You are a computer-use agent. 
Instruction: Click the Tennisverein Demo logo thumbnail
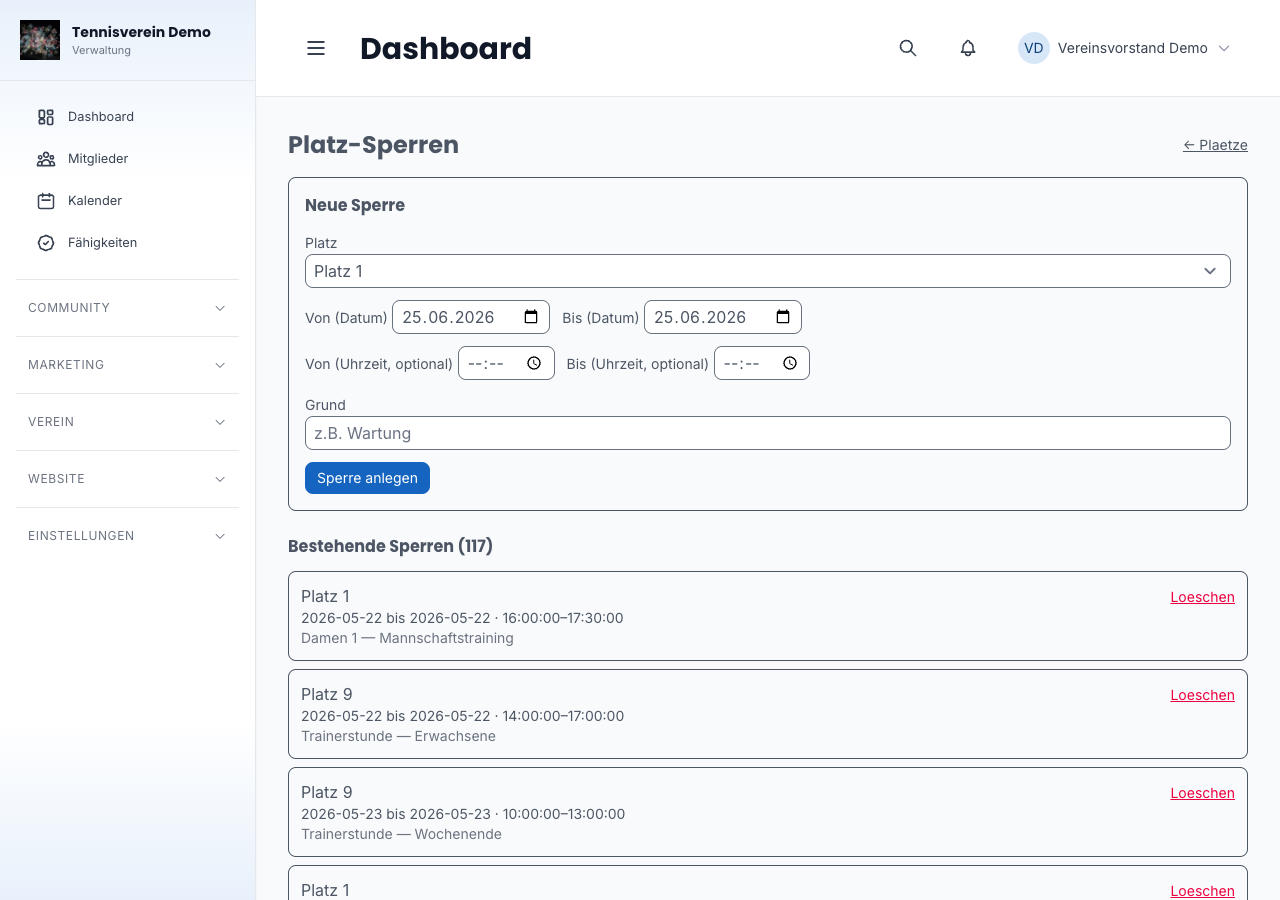click(x=40, y=40)
